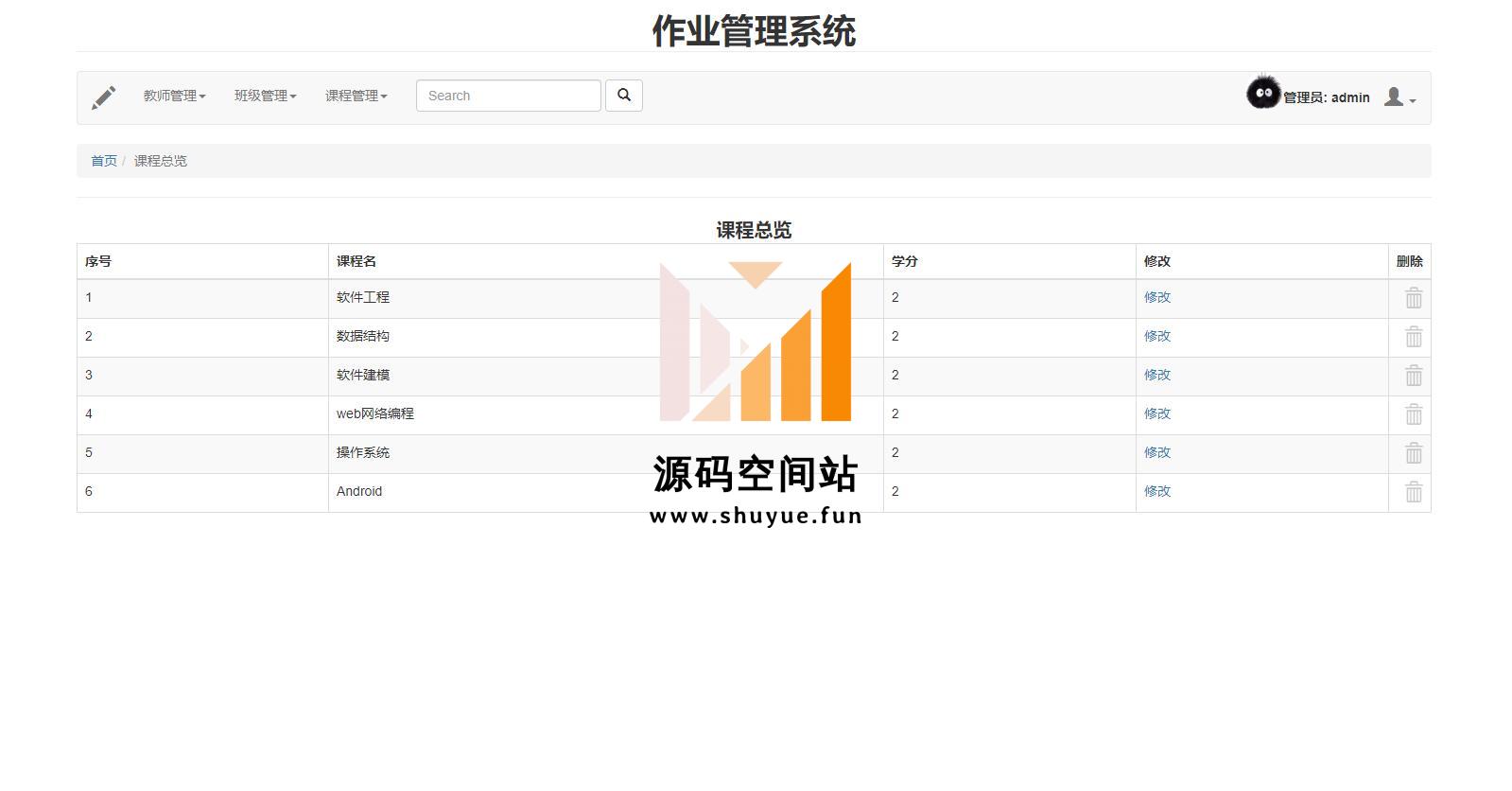This screenshot has width=1512, height=791.
Task: Click 修改 link for 软件建模
Action: tap(1157, 375)
